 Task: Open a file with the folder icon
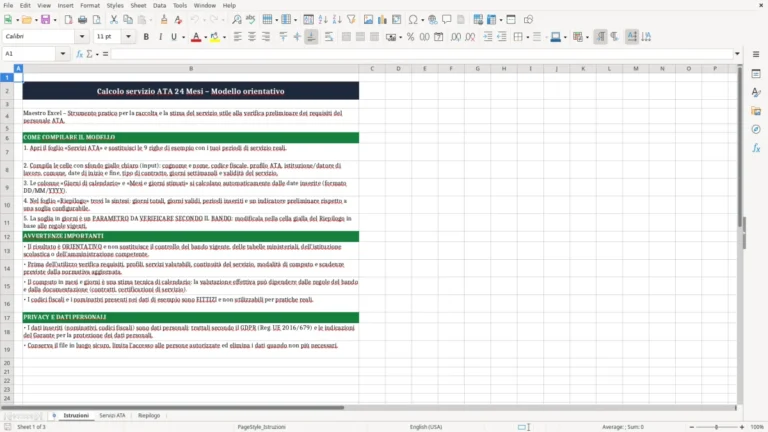[x=26, y=20]
